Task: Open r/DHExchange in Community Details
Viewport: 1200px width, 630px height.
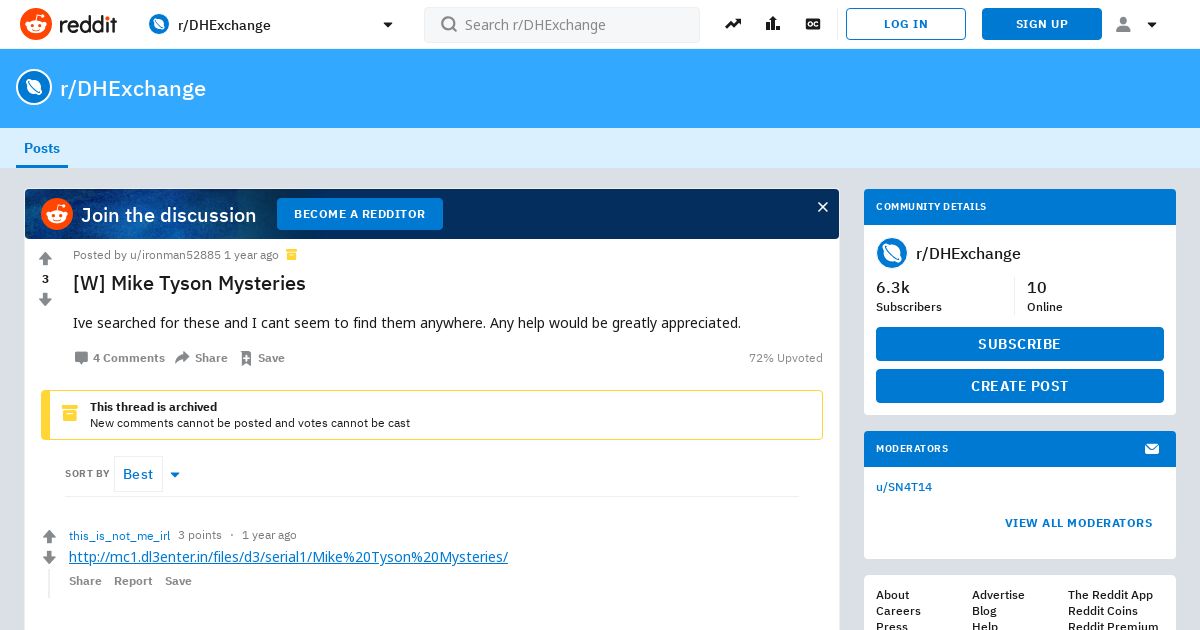Action: 968,254
